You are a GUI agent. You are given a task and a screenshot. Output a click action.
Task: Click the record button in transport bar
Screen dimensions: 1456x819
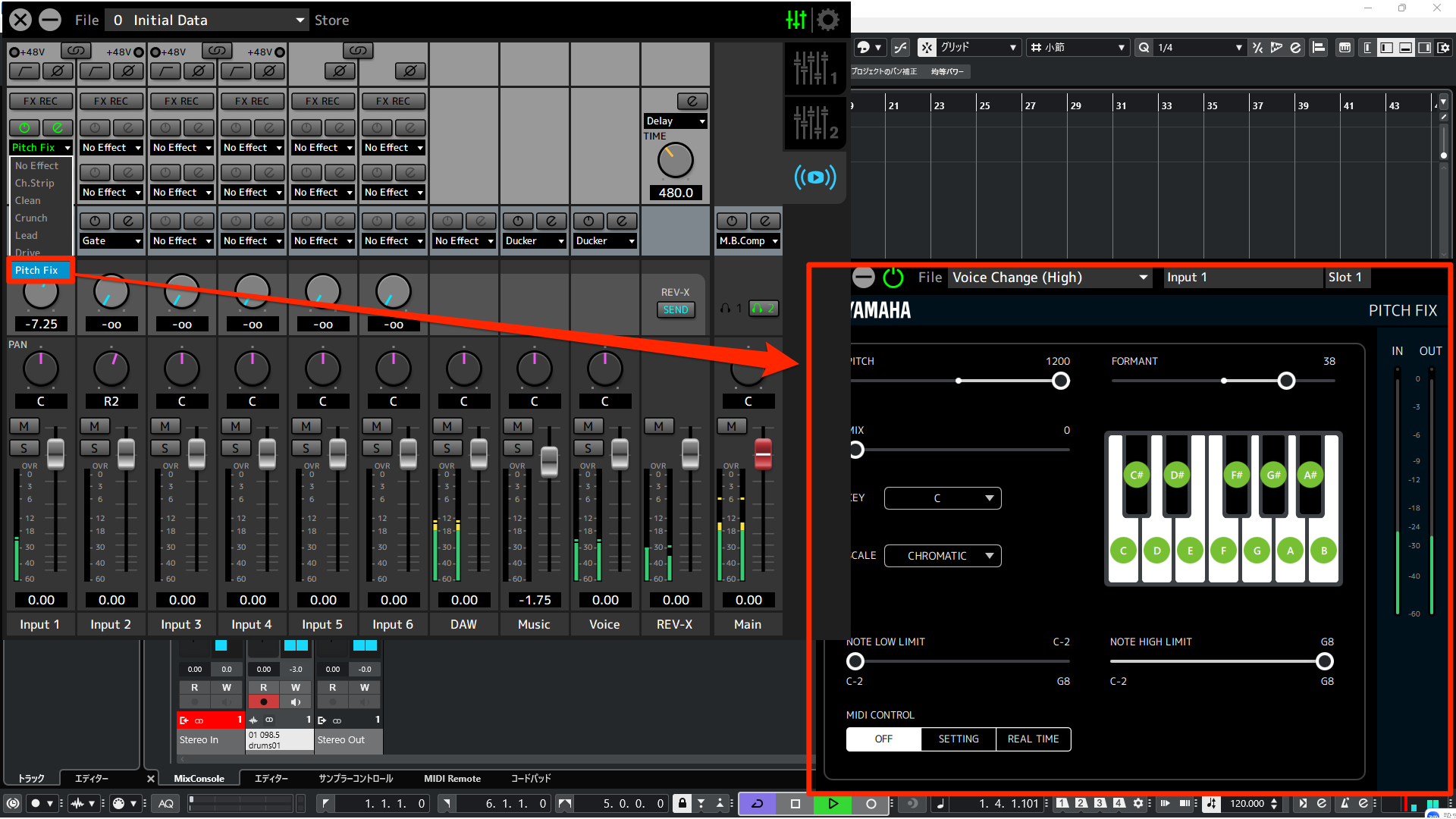(871, 803)
